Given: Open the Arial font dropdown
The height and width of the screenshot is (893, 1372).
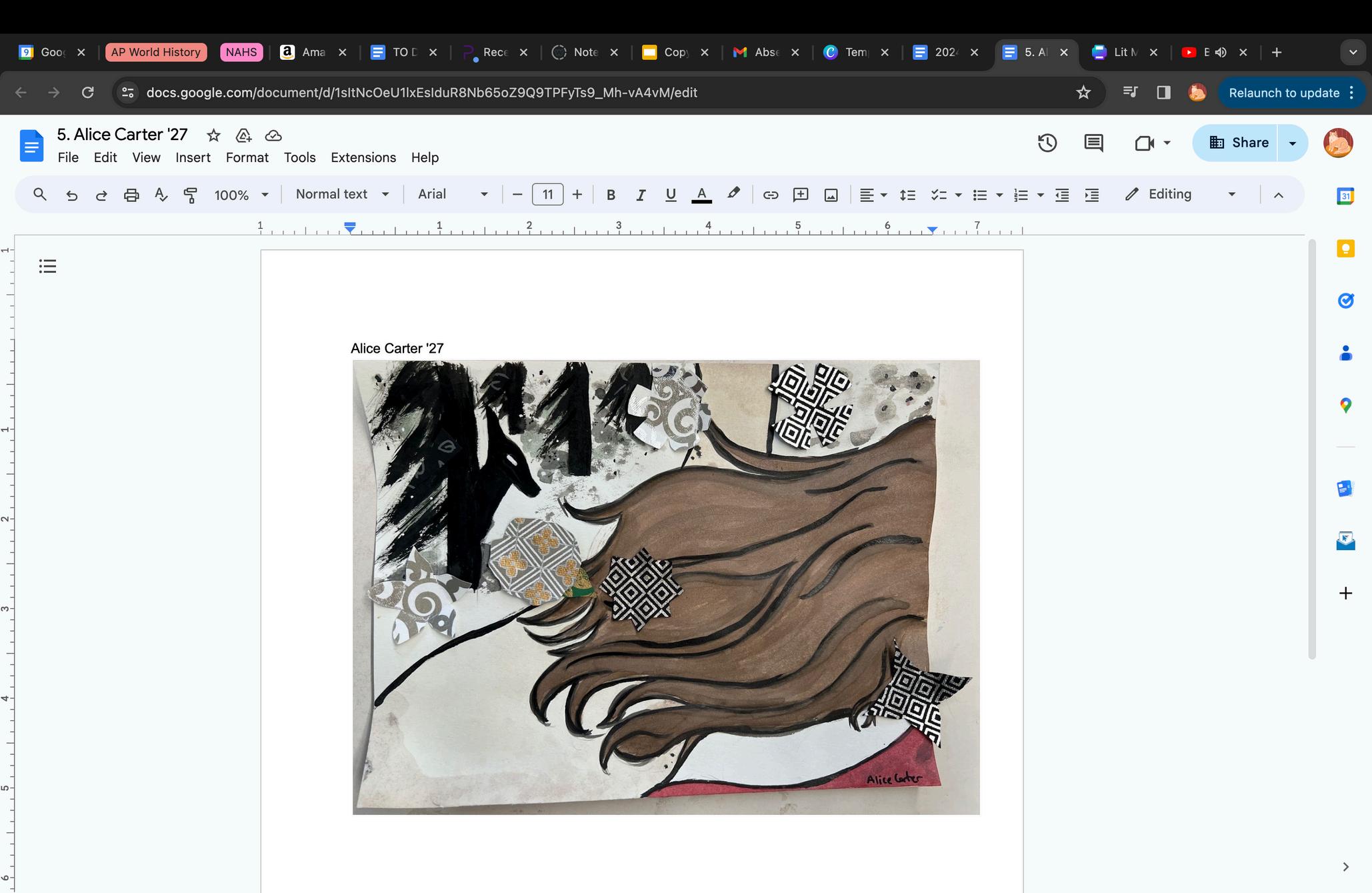Looking at the screenshot, I should point(453,194).
